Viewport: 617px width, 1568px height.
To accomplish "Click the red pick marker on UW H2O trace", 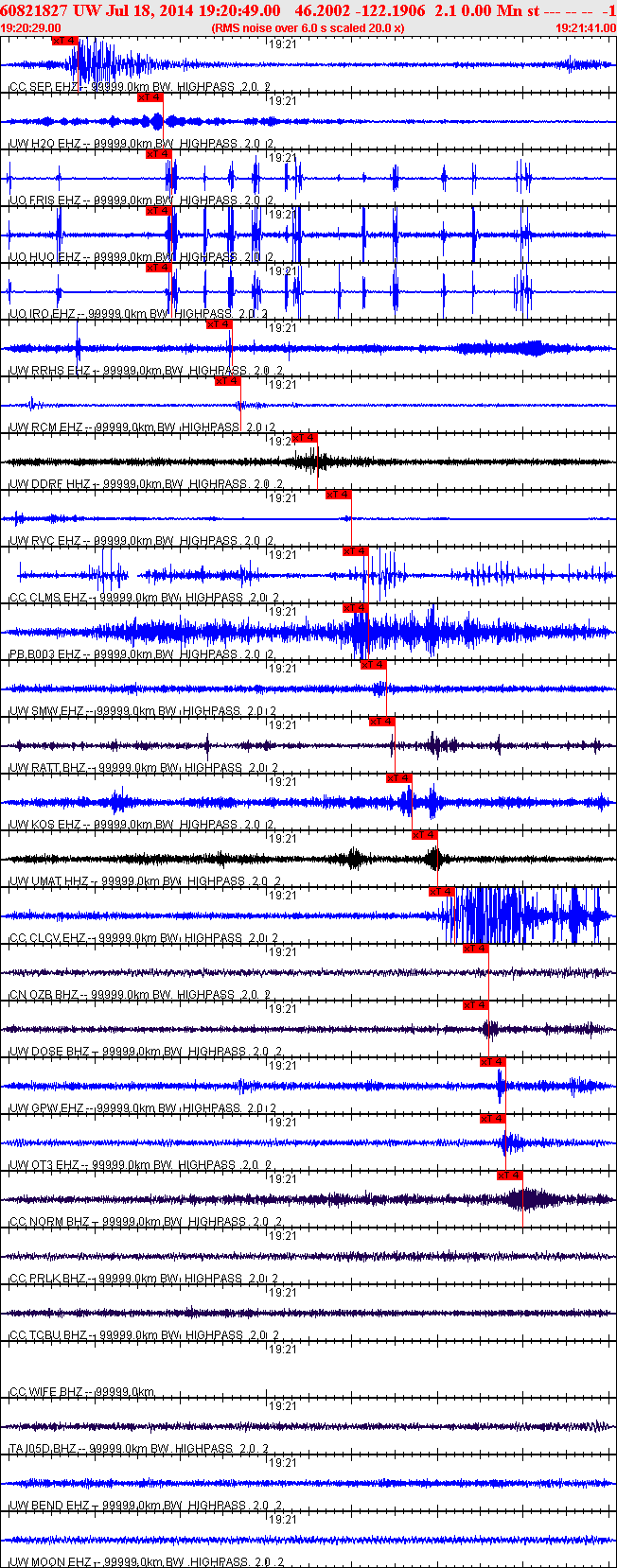I will coord(150,97).
